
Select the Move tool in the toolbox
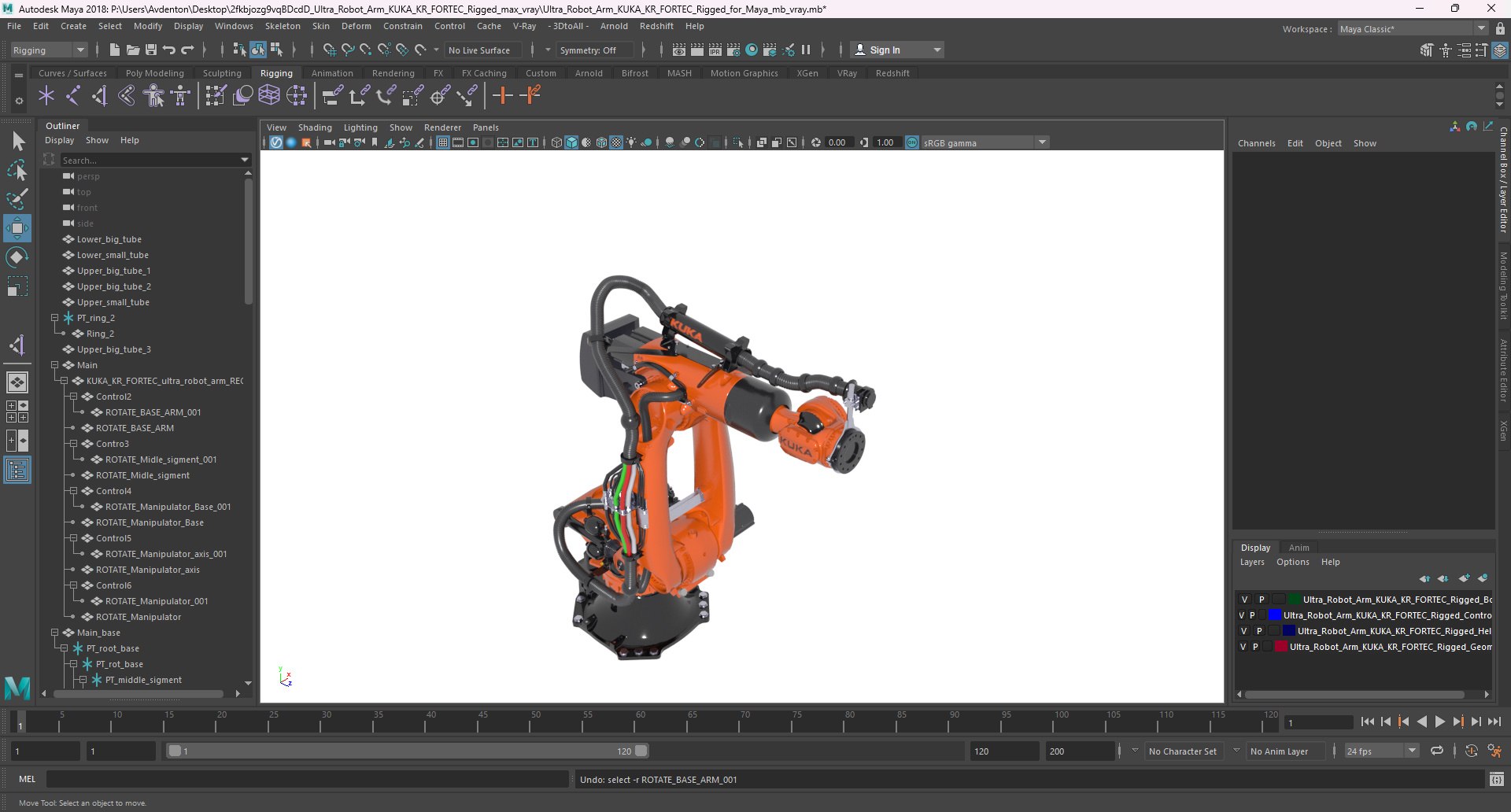point(17,228)
